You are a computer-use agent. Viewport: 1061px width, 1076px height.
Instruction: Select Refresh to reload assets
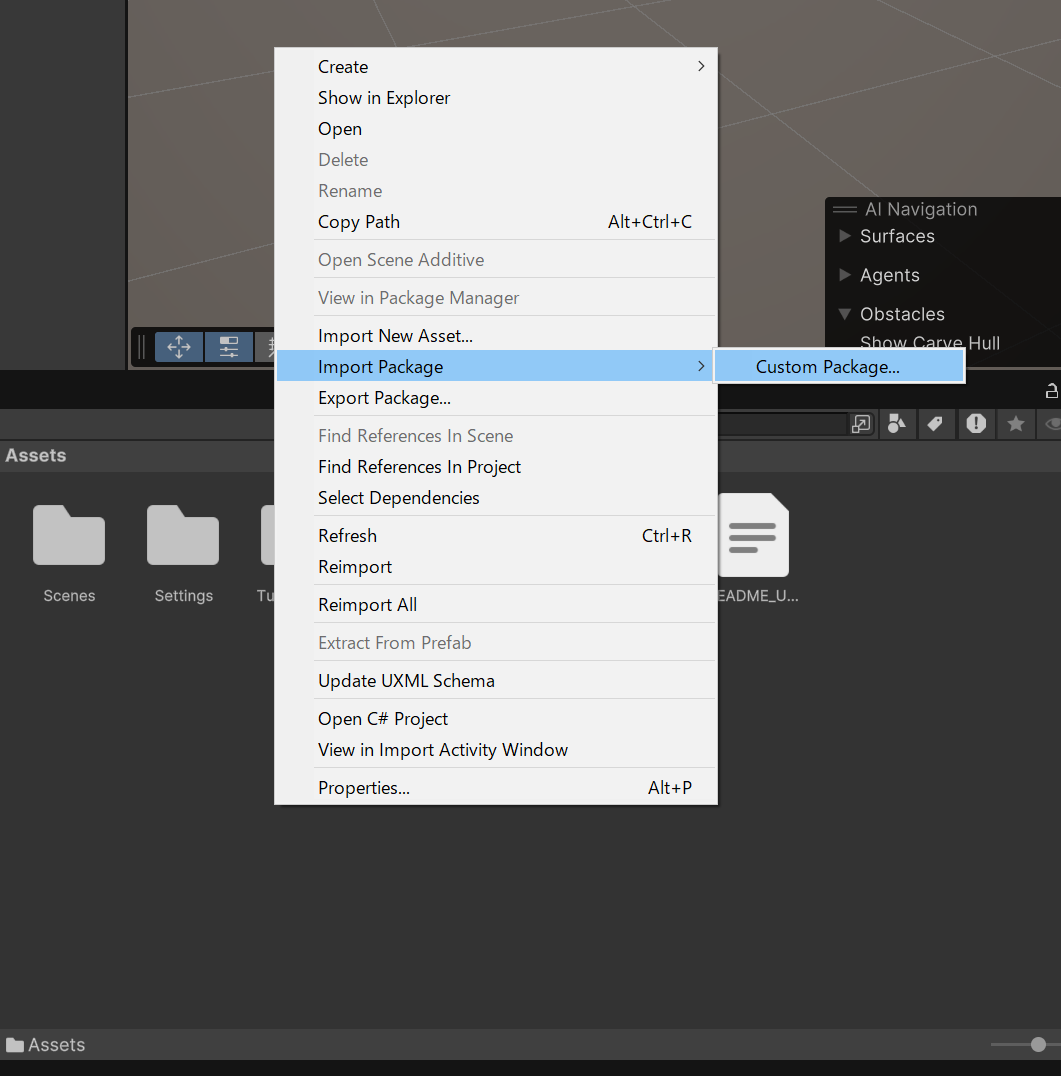347,535
